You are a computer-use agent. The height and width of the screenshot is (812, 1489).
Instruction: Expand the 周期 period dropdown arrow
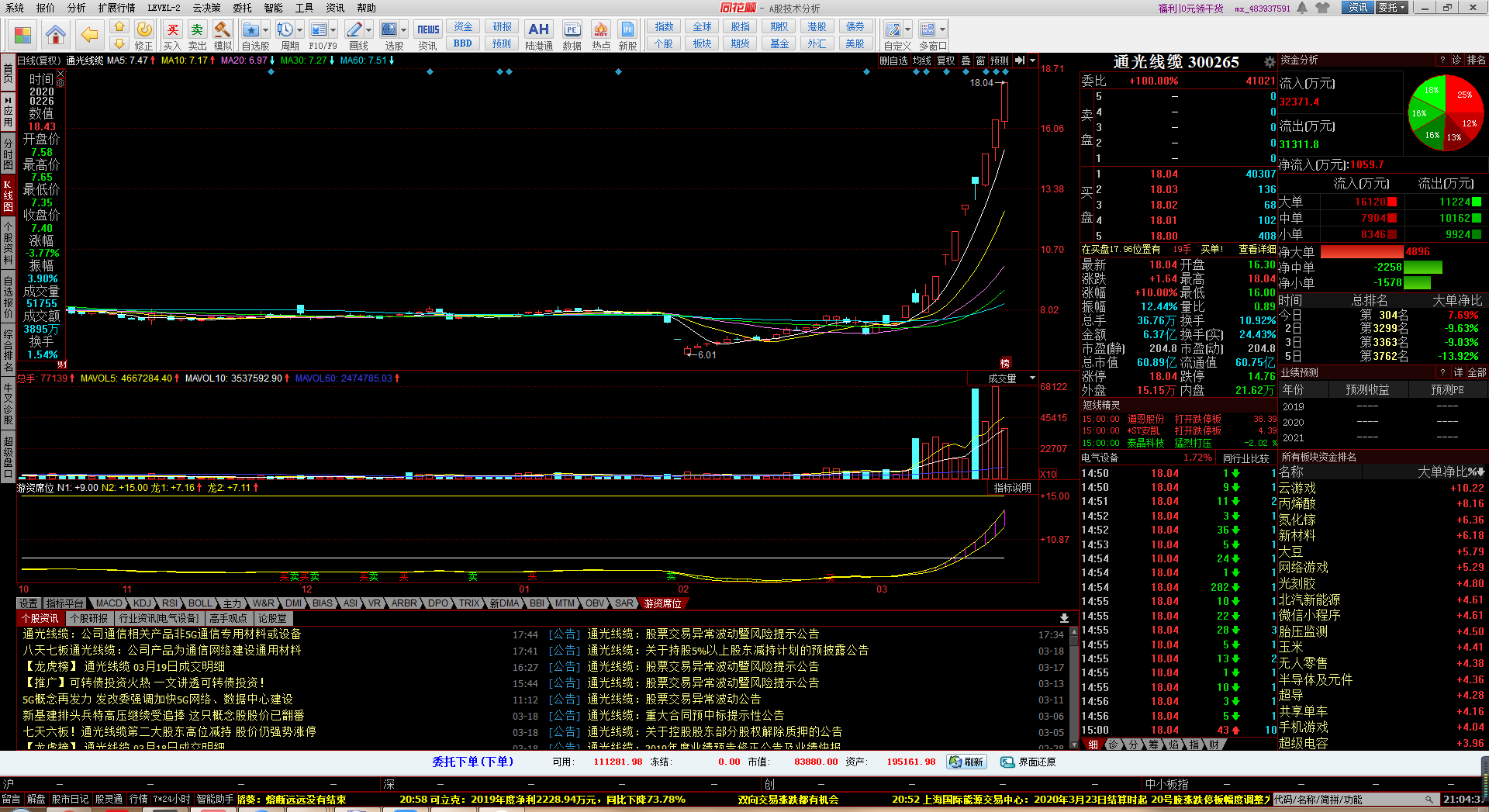[x=299, y=30]
